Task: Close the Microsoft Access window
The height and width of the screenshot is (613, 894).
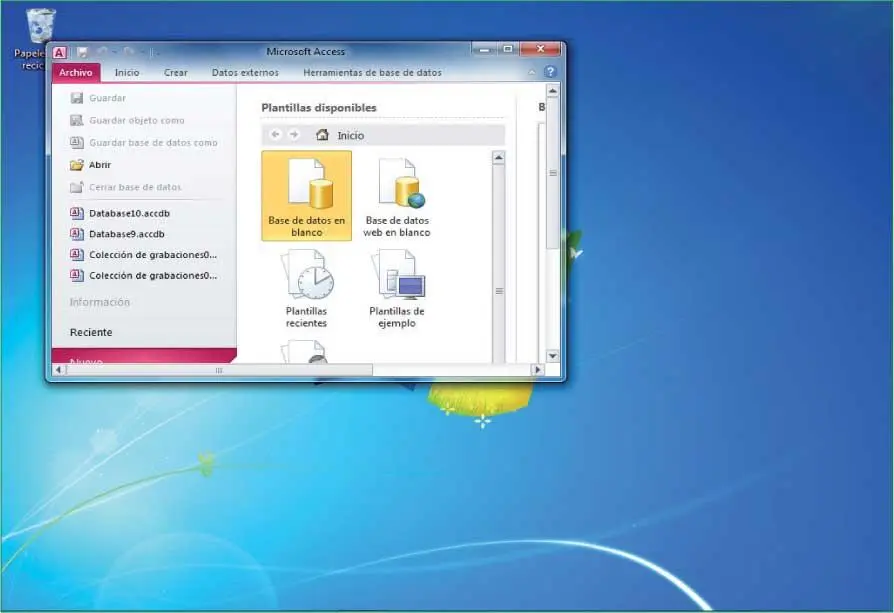Action: click(541, 50)
